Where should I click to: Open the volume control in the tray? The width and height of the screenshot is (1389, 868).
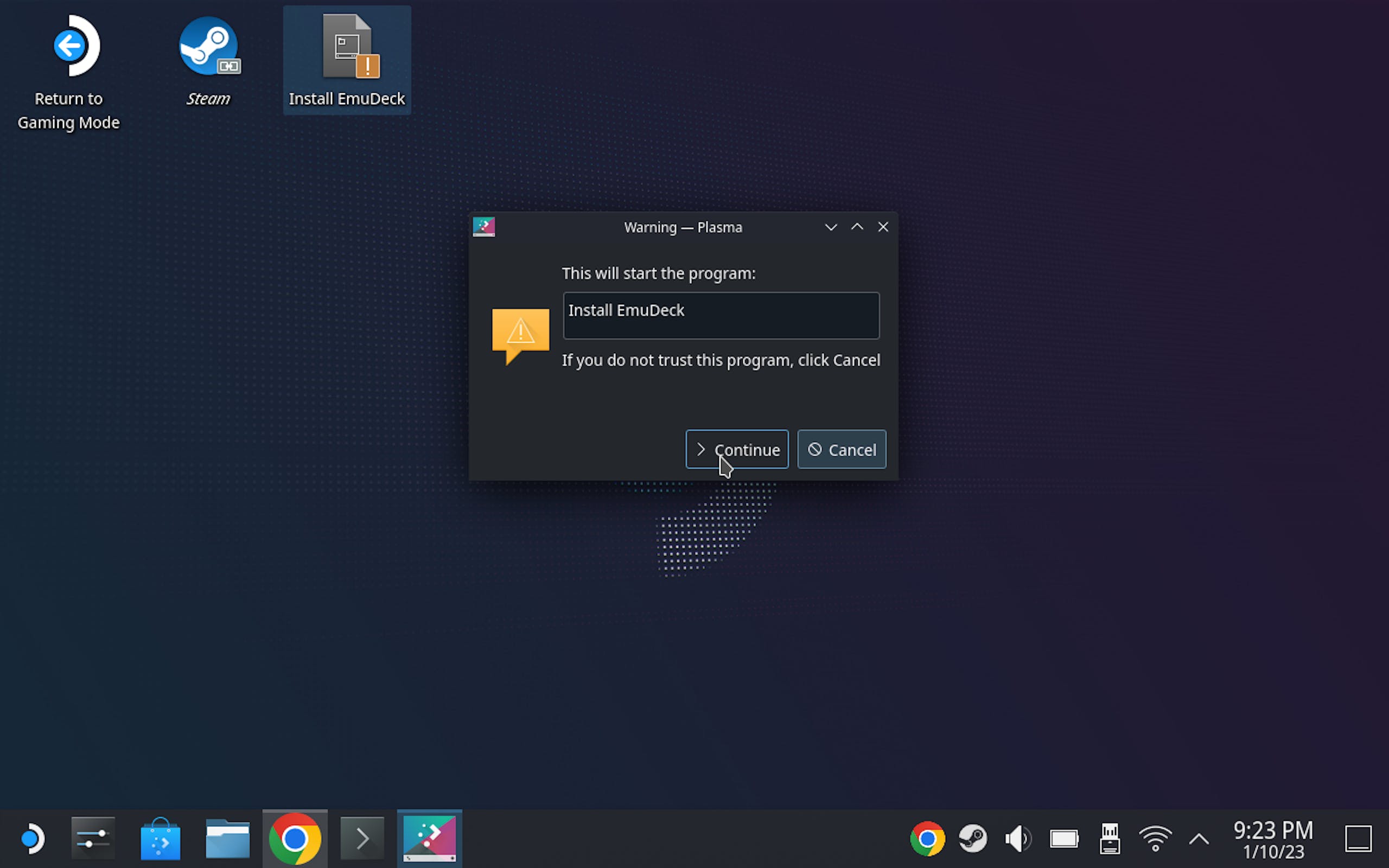[x=1018, y=839]
